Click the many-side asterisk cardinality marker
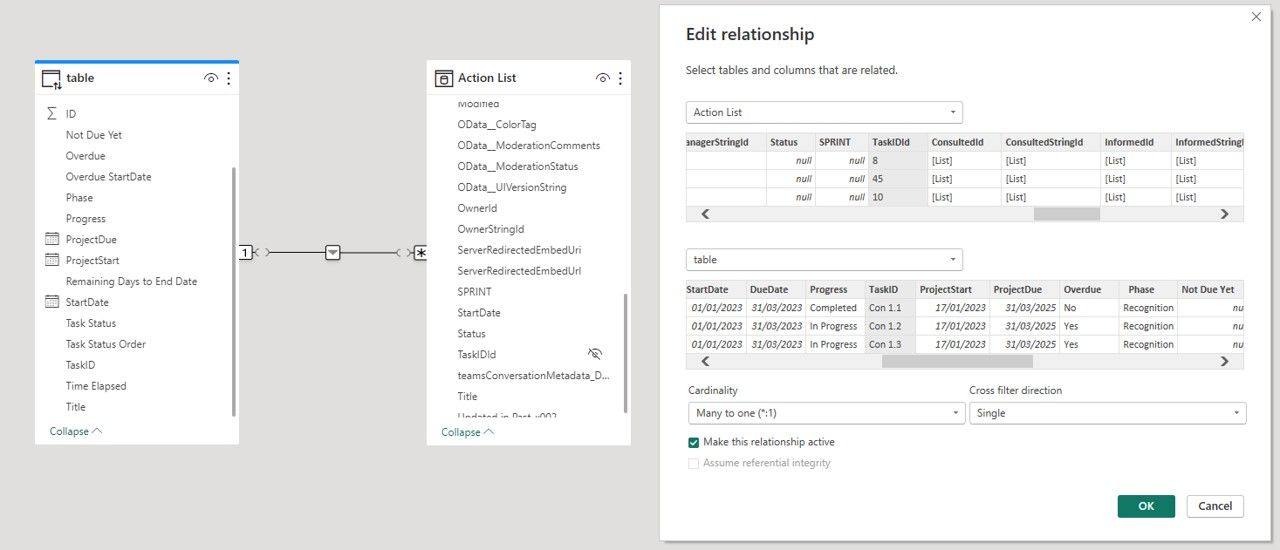 click(421, 253)
